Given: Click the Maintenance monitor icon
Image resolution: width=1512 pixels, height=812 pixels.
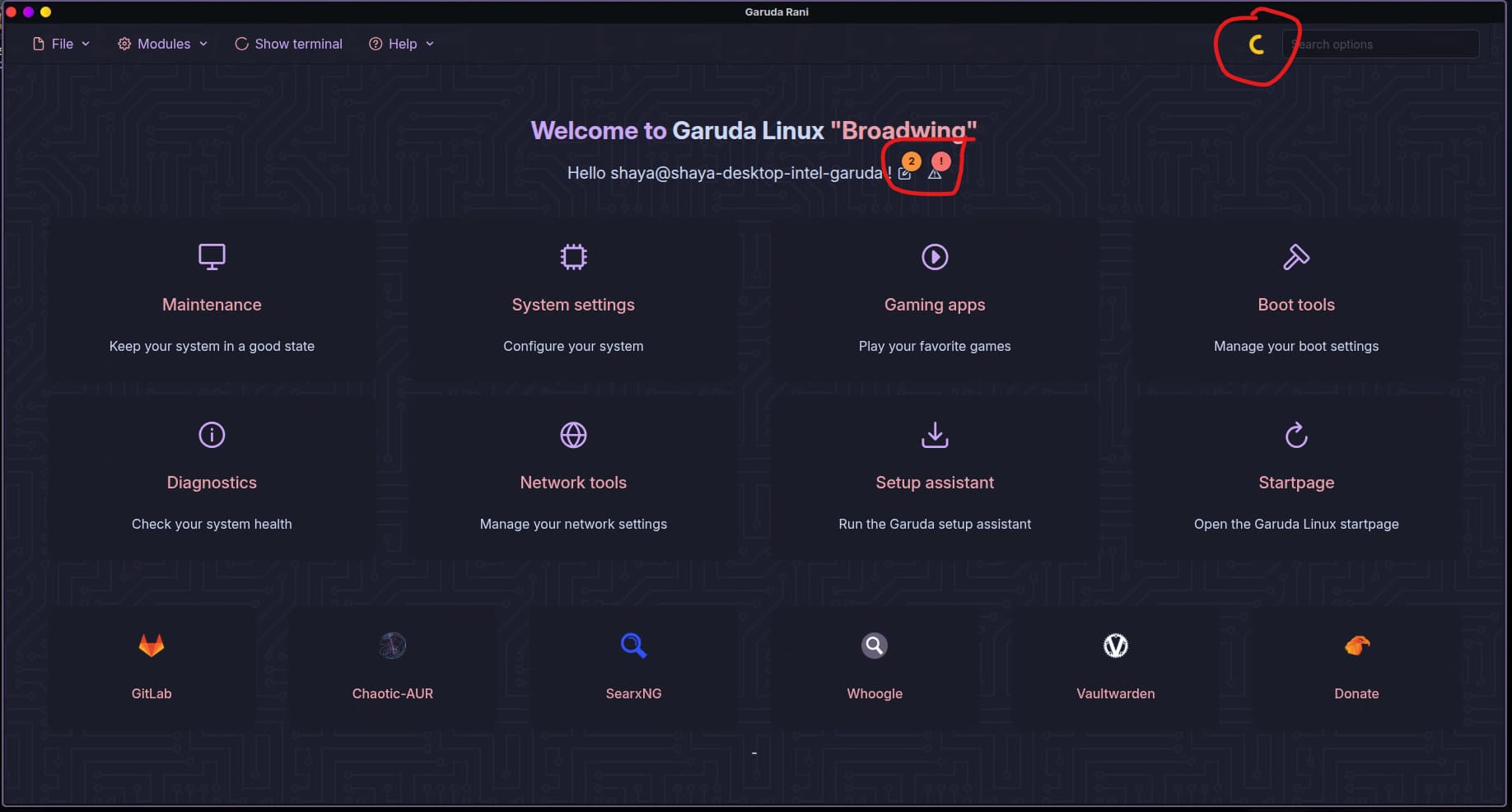Looking at the screenshot, I should (x=212, y=257).
